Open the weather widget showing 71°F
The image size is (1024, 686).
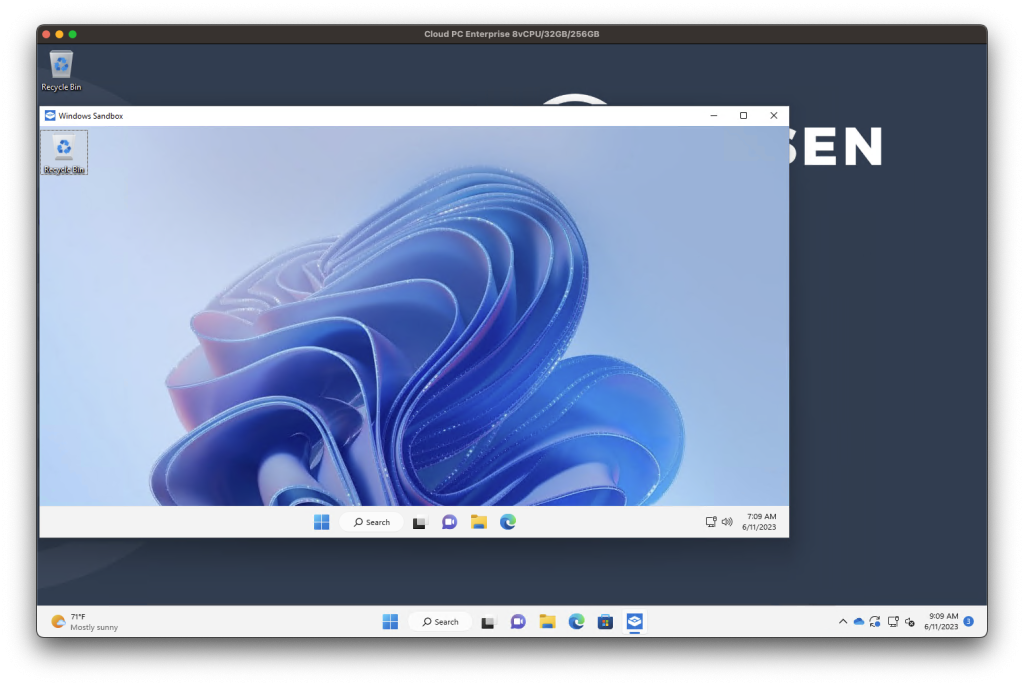click(x=85, y=622)
